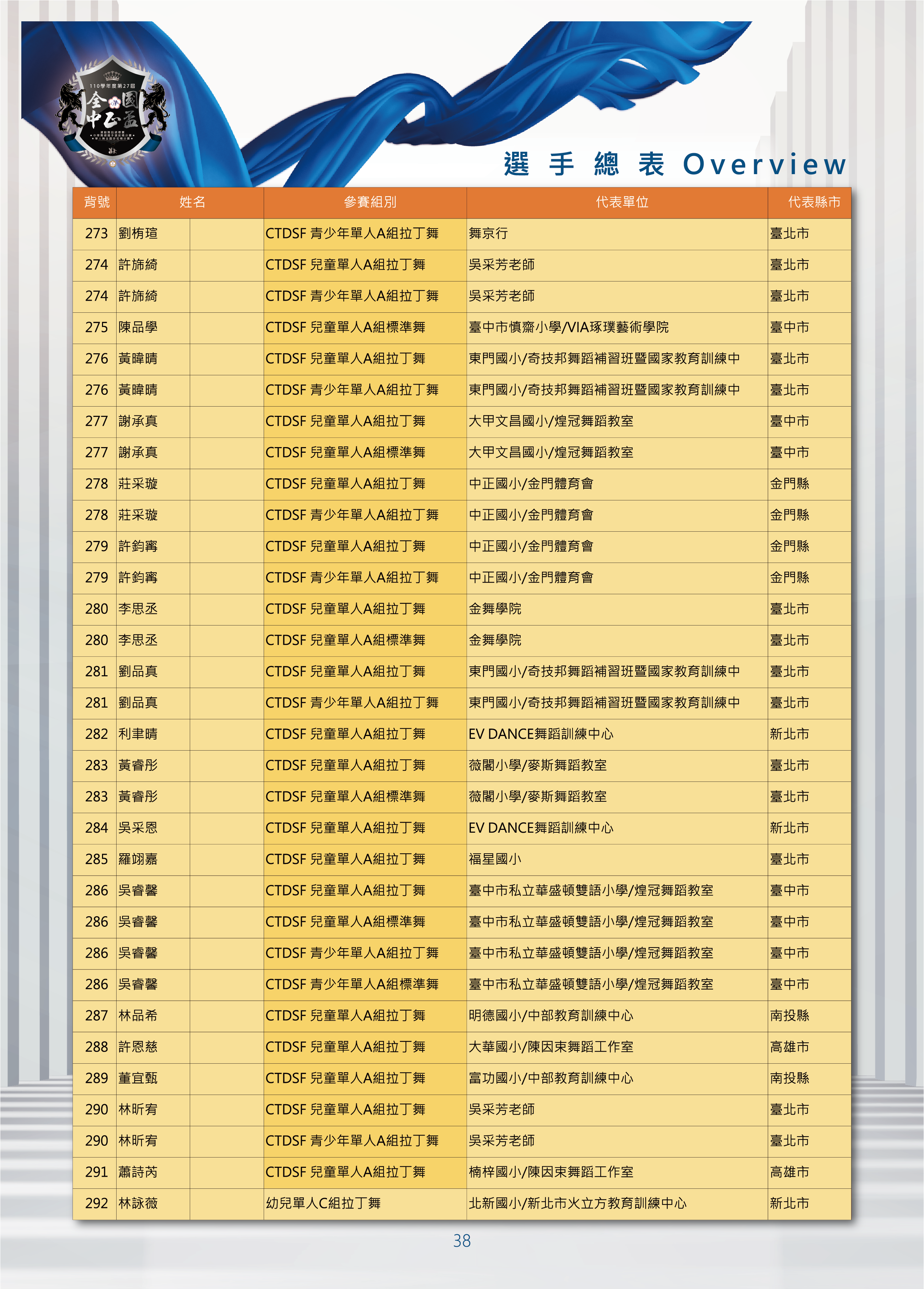The height and width of the screenshot is (1289, 924).
Task: Click bib number 289
Action: tap(97, 1078)
